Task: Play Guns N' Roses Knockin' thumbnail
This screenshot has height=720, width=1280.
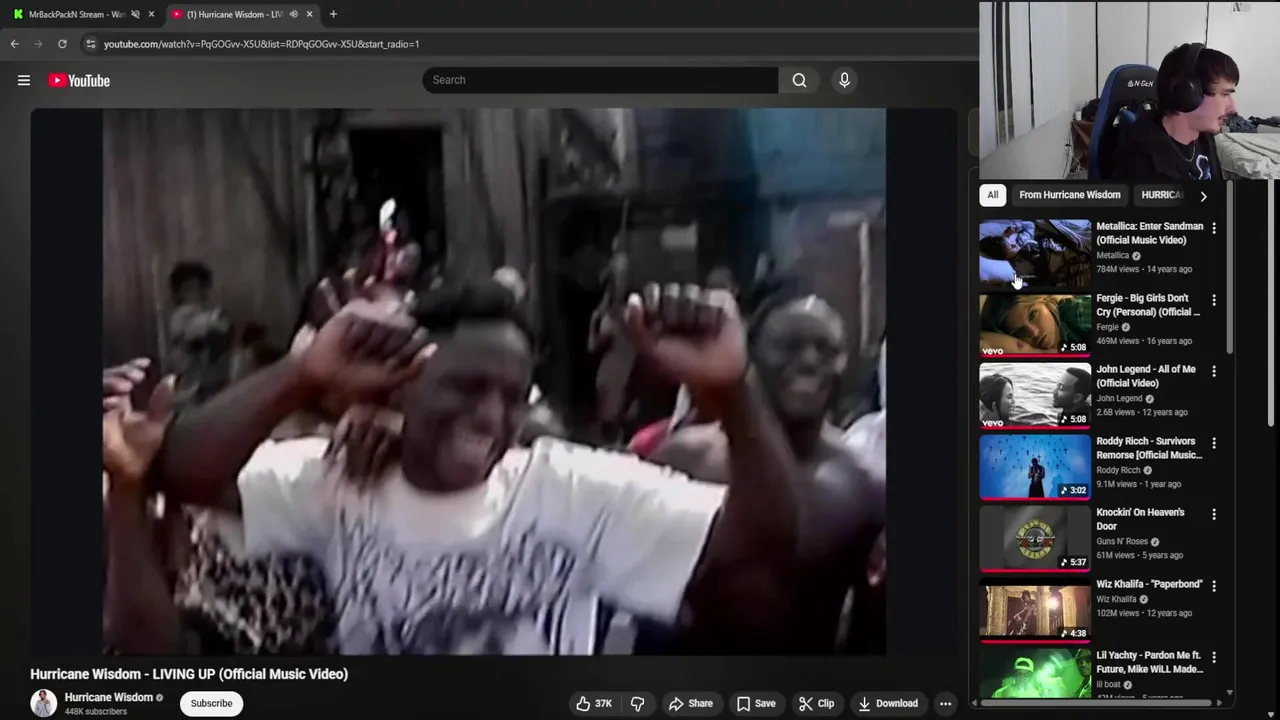Action: (x=1035, y=537)
